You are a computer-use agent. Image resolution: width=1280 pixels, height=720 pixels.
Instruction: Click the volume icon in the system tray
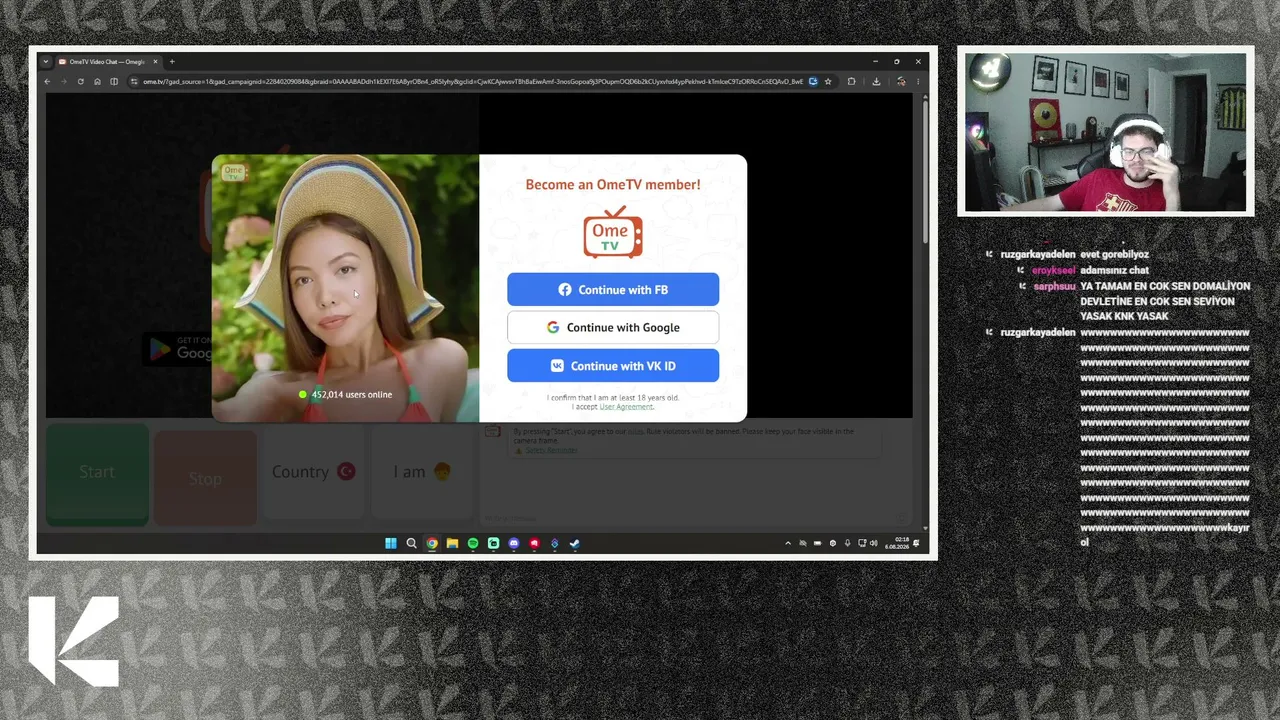tap(874, 544)
